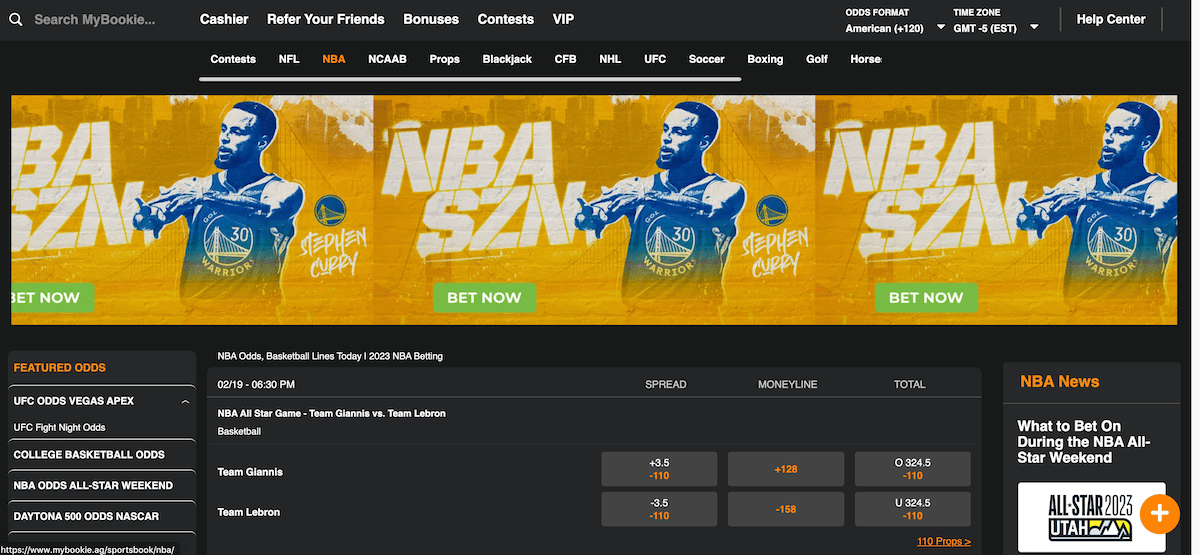
Task: Select the Contests sports tab
Action: coord(233,59)
